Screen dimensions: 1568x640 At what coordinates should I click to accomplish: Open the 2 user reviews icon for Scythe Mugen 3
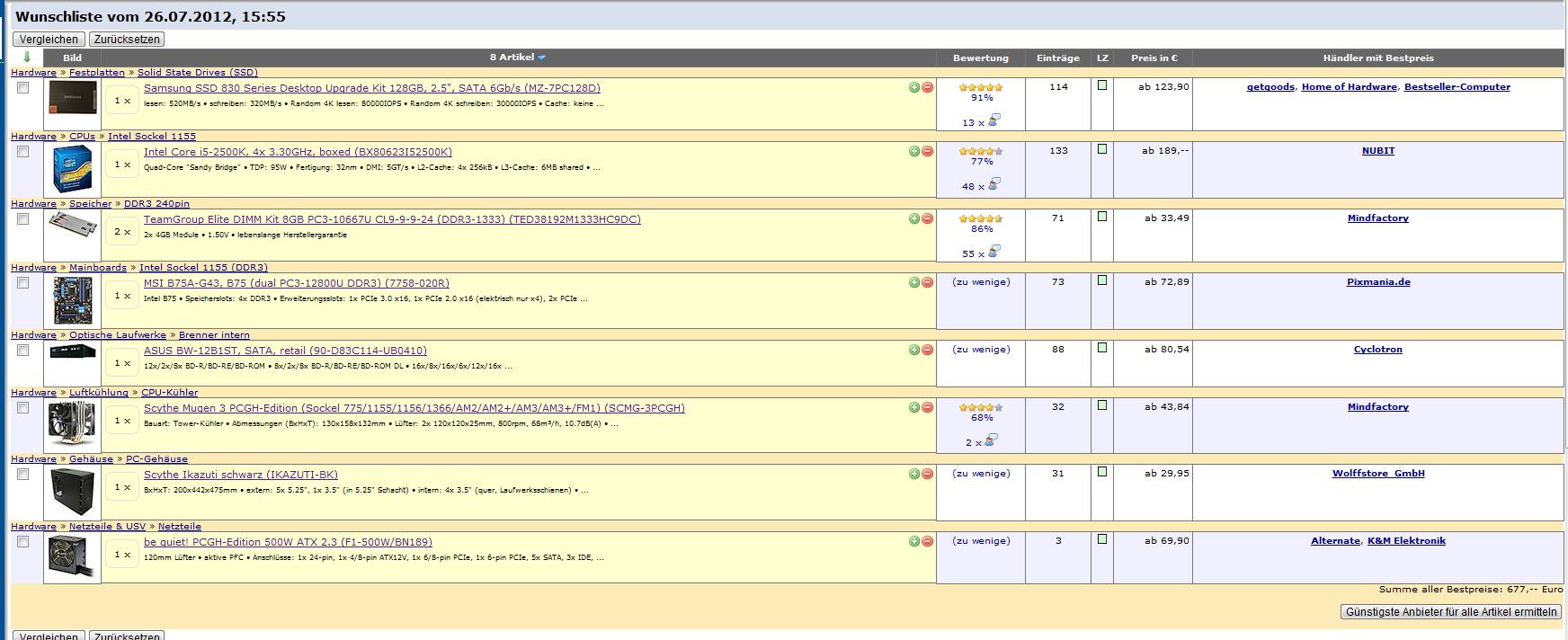tap(993, 440)
